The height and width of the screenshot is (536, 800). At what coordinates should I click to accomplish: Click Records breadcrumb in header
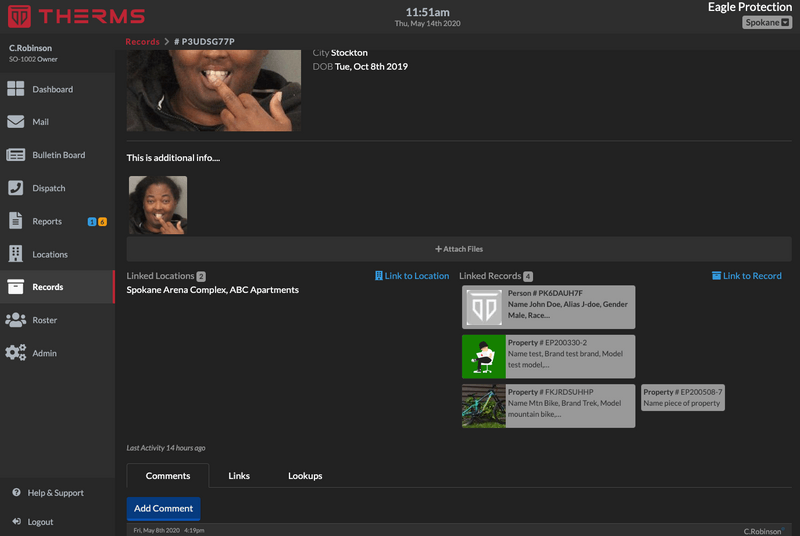143,42
